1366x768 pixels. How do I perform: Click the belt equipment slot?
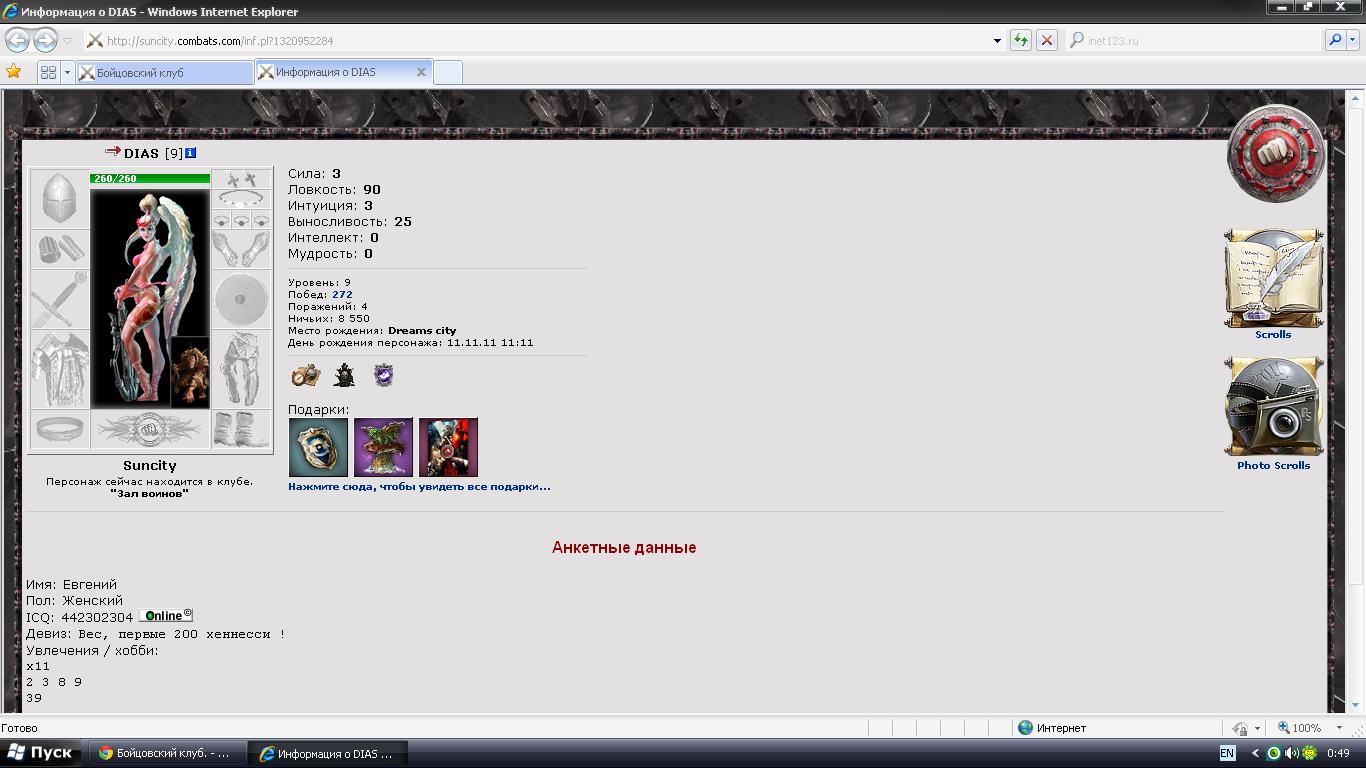pyautogui.click(x=60, y=429)
